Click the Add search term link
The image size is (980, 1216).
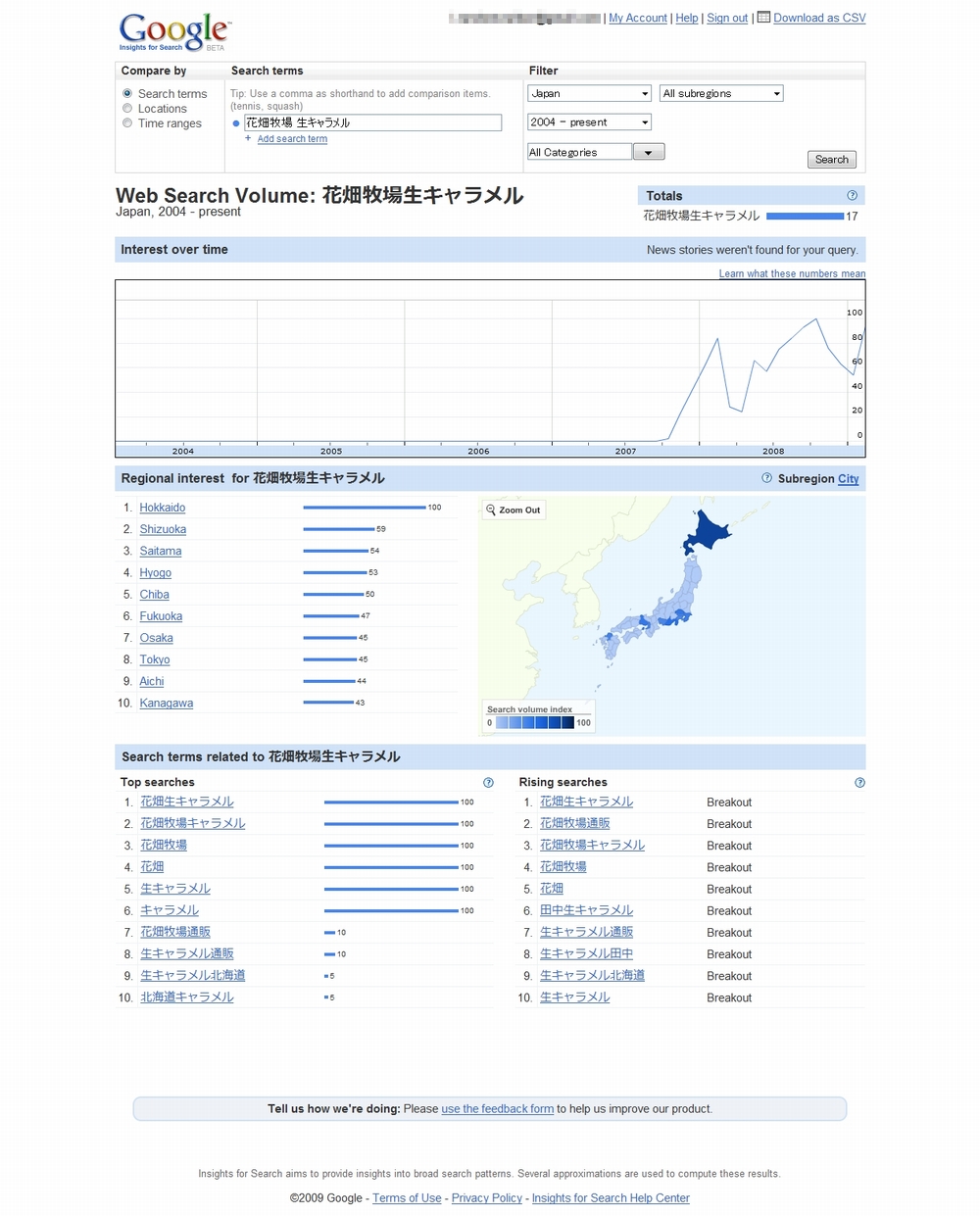coord(292,139)
